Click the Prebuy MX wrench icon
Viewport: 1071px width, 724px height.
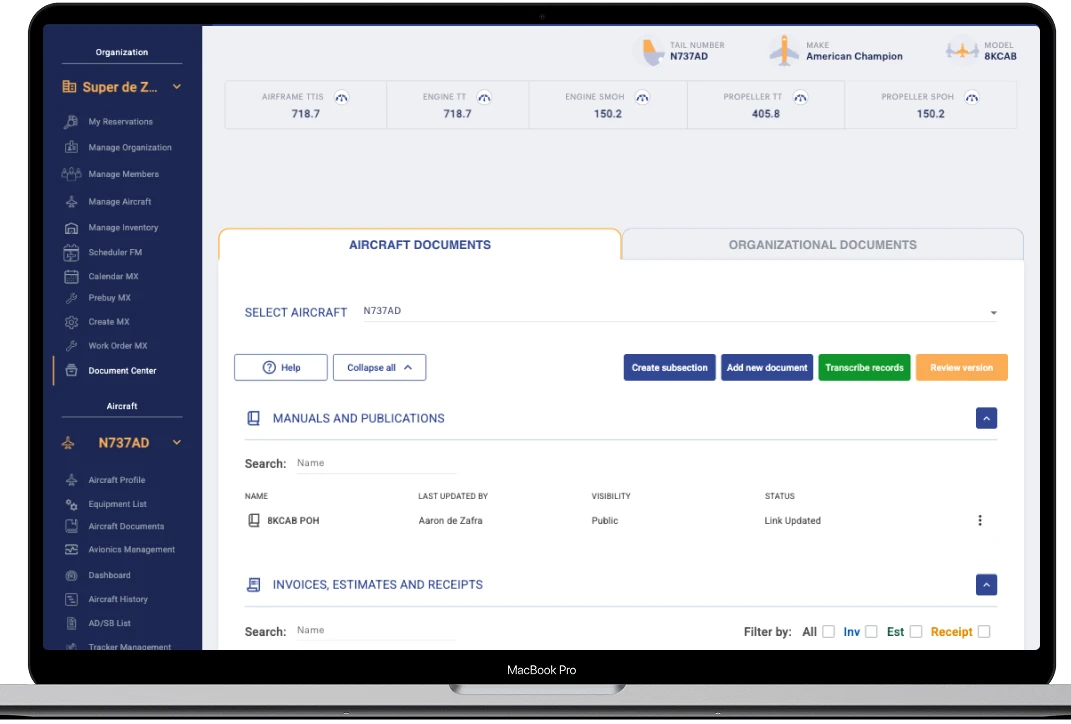71,298
